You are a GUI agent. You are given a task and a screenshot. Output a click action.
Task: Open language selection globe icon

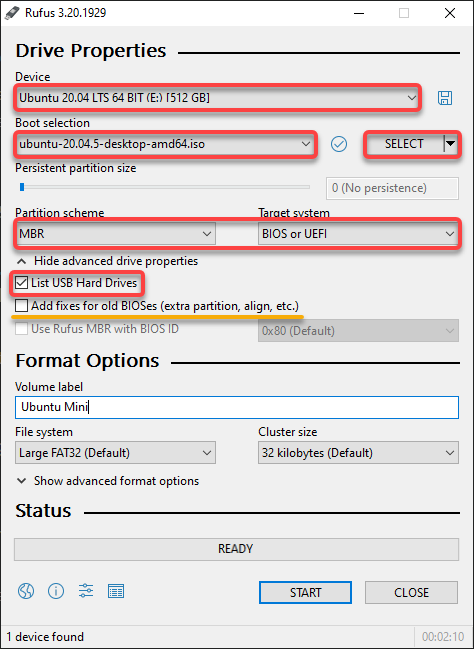click(x=26, y=591)
